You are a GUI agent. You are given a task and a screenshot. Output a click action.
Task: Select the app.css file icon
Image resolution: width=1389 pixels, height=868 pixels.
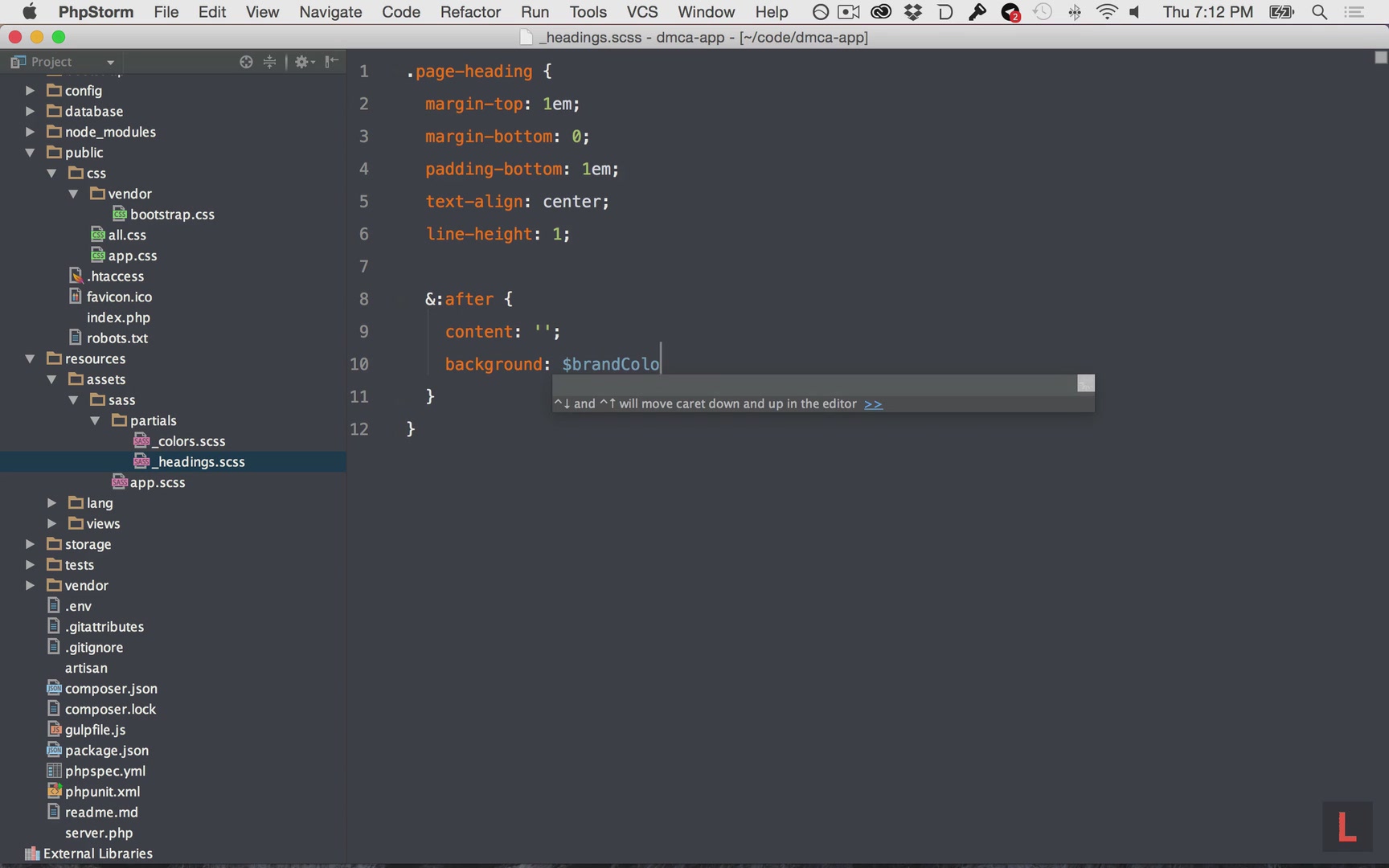98,256
